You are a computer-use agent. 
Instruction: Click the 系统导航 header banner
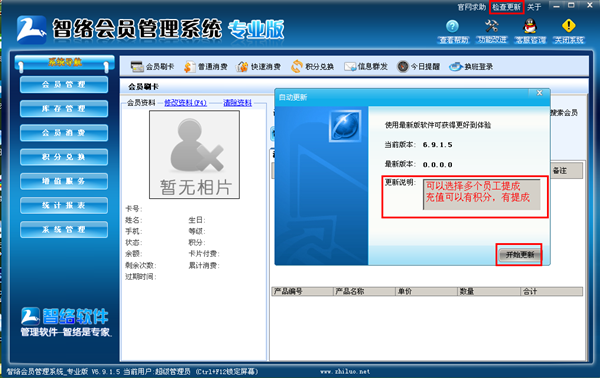[x=64, y=62]
